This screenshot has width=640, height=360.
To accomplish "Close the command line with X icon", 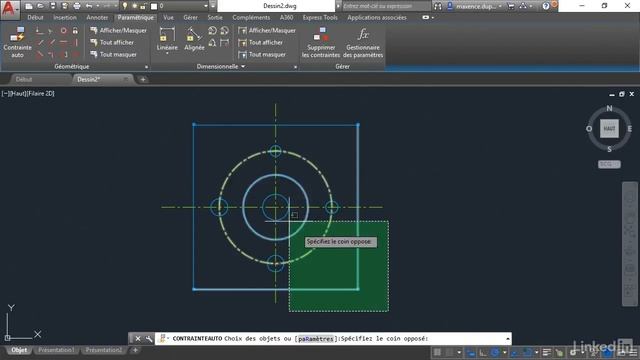I will (138, 338).
